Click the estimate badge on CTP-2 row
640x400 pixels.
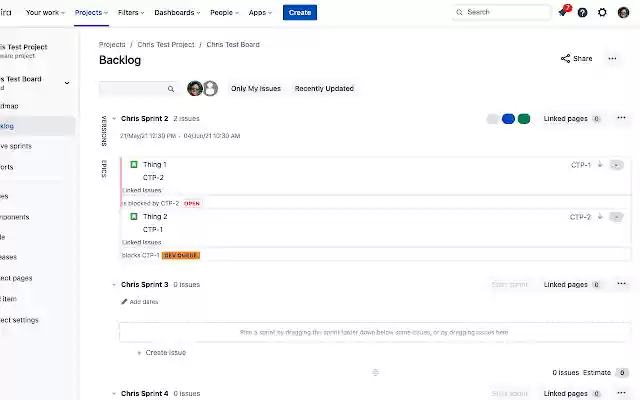616,217
